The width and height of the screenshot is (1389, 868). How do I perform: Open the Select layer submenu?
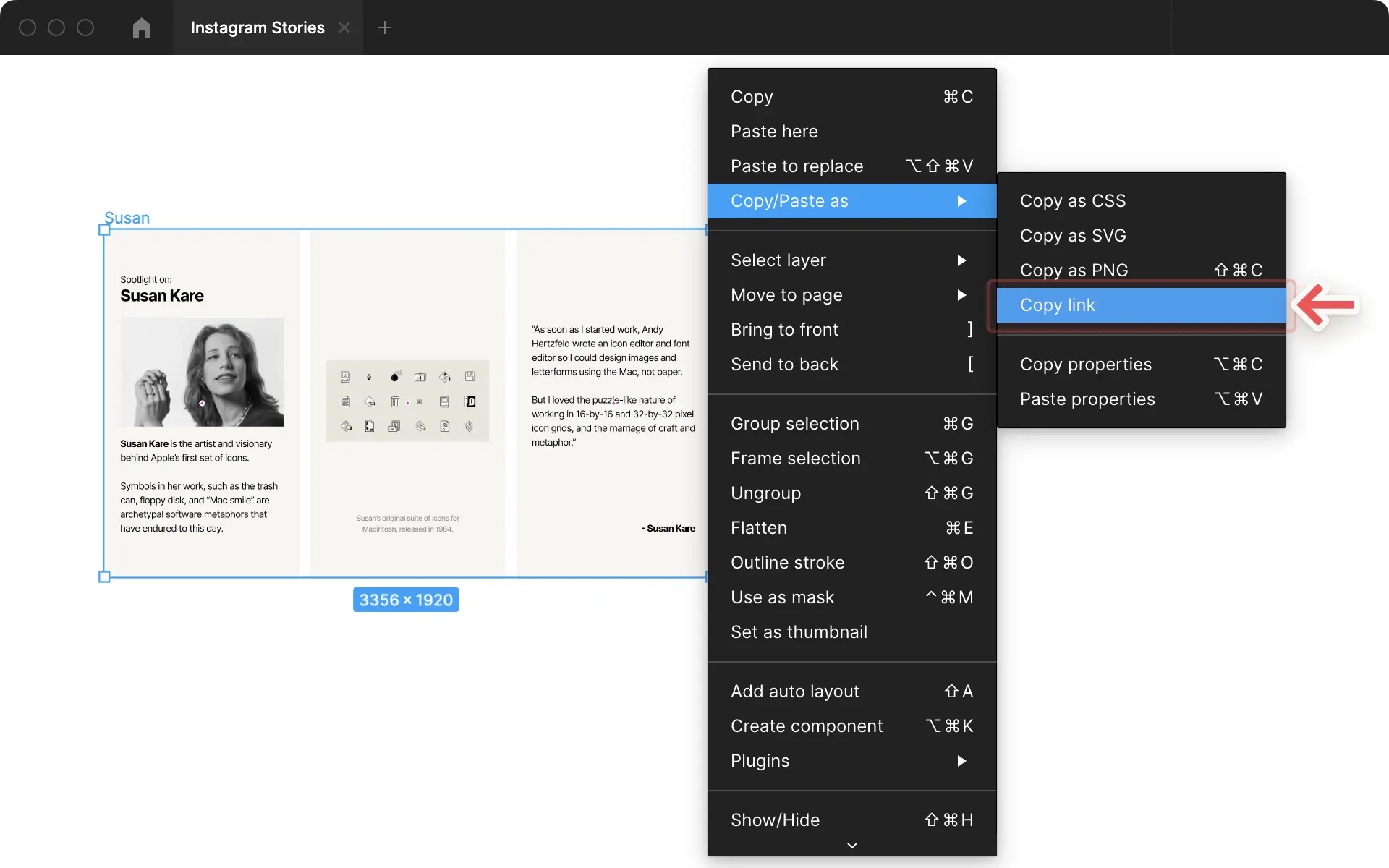pos(778,260)
